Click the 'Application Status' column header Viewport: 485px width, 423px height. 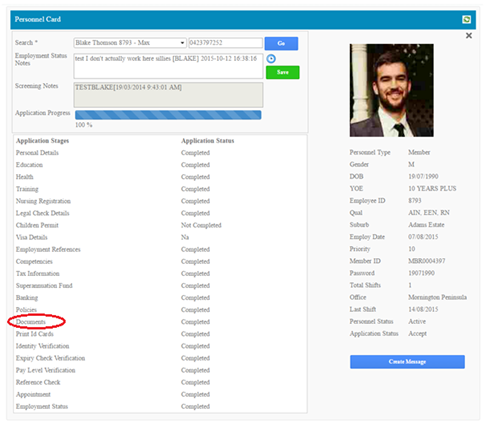coord(208,141)
